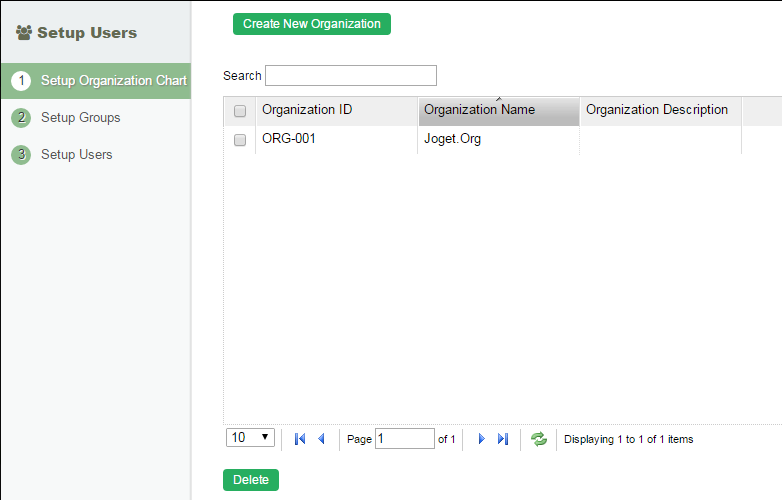This screenshot has height=500, width=782.
Task: Click step 2 circle icon for Setup Groups
Action: tap(21, 118)
